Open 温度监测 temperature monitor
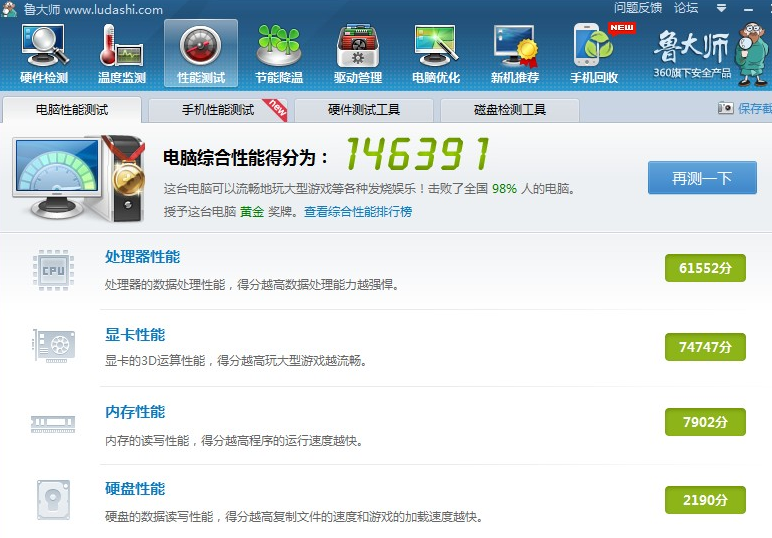Viewport: 772px width, 538px height. (x=122, y=54)
